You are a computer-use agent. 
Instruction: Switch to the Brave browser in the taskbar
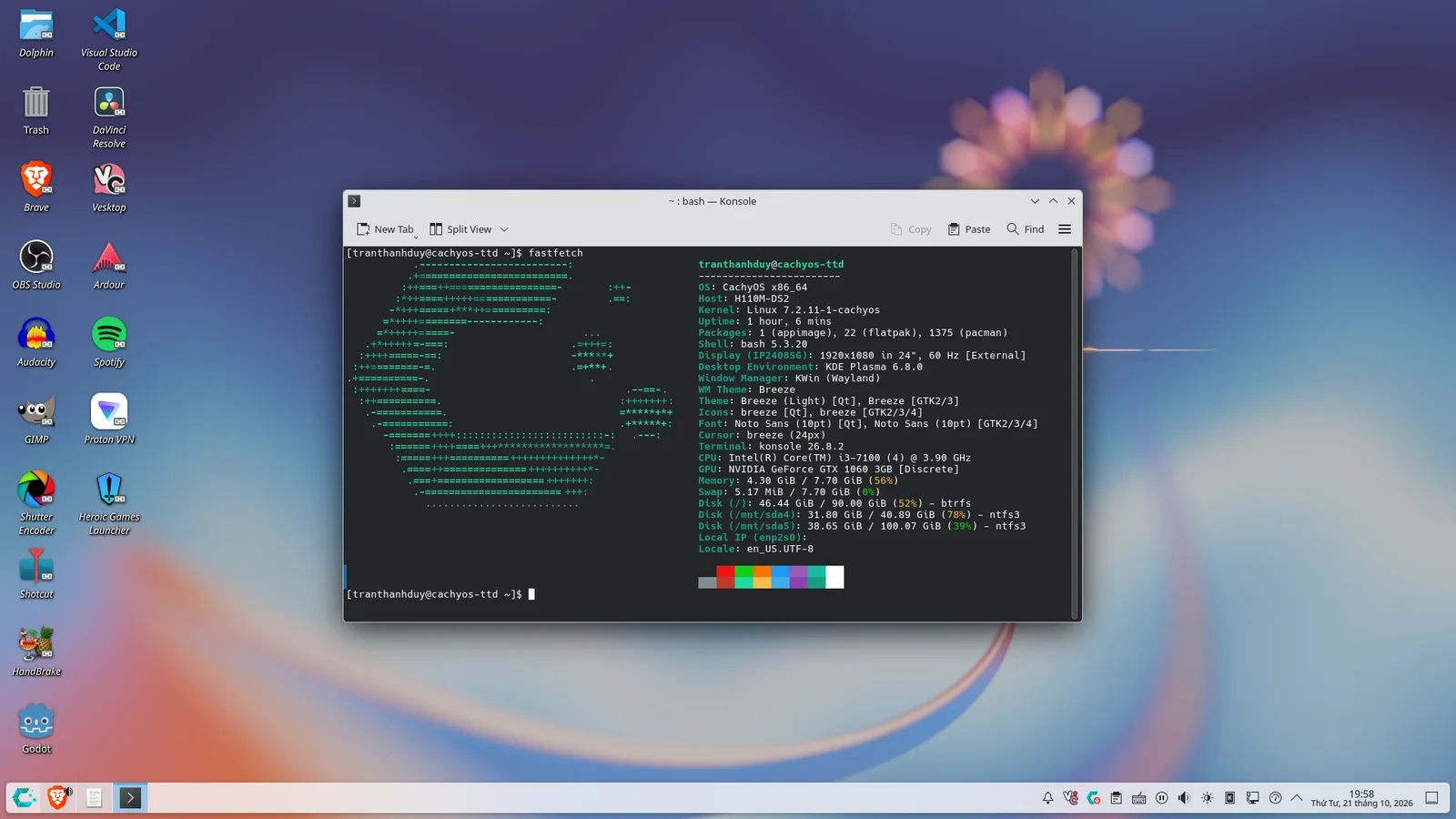[x=59, y=798]
